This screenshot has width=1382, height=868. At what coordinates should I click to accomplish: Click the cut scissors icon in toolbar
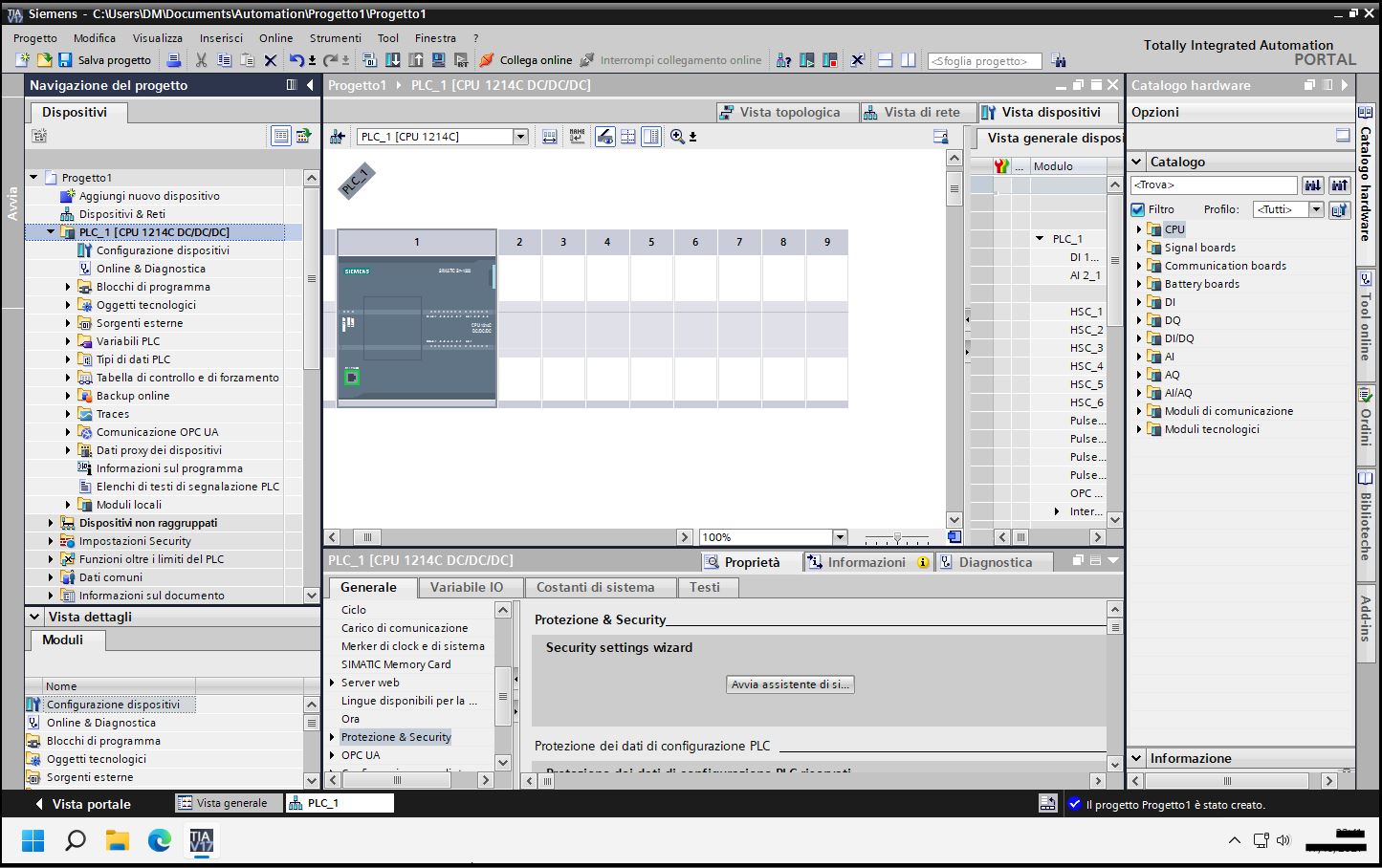[x=201, y=60]
